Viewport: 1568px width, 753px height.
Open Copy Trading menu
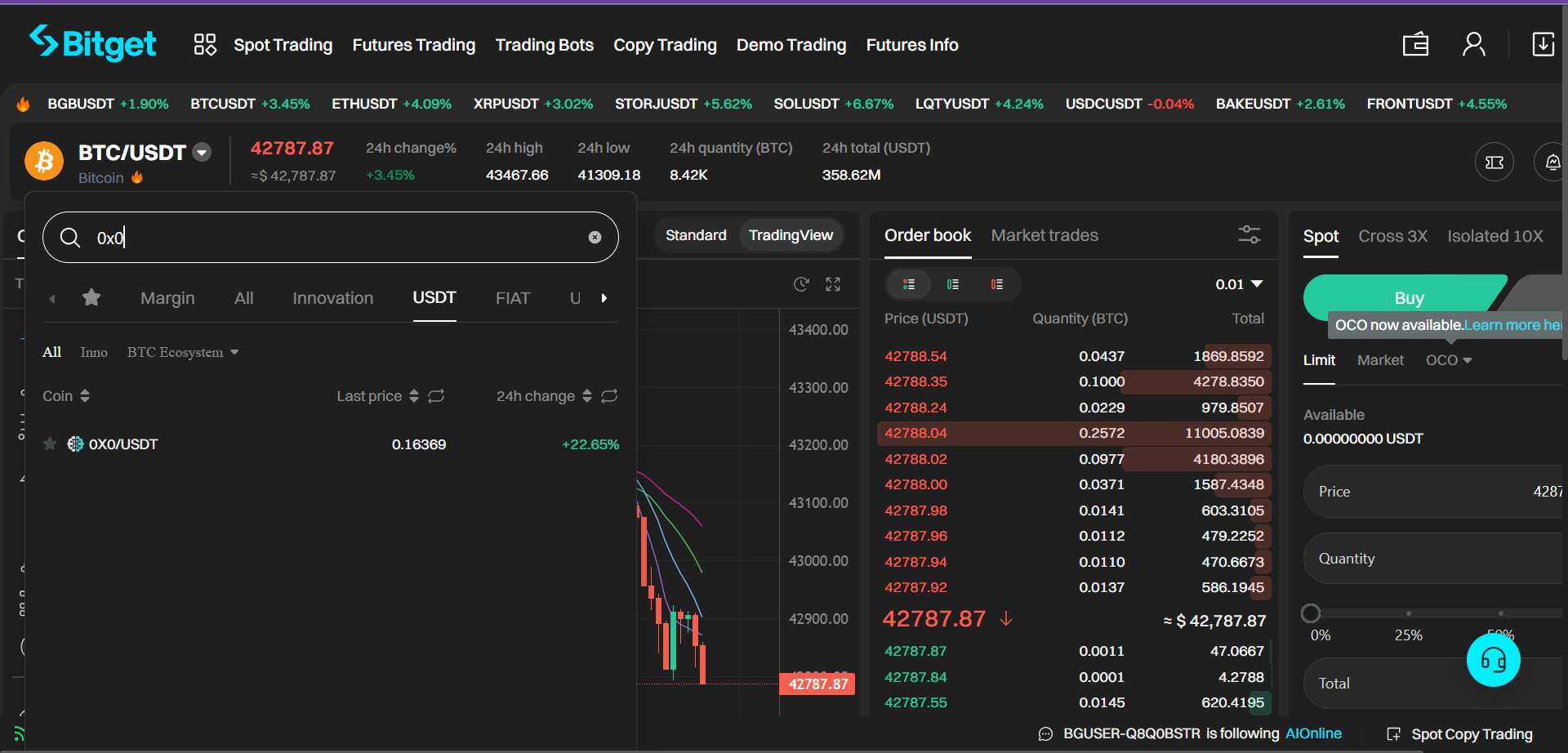[x=665, y=45]
